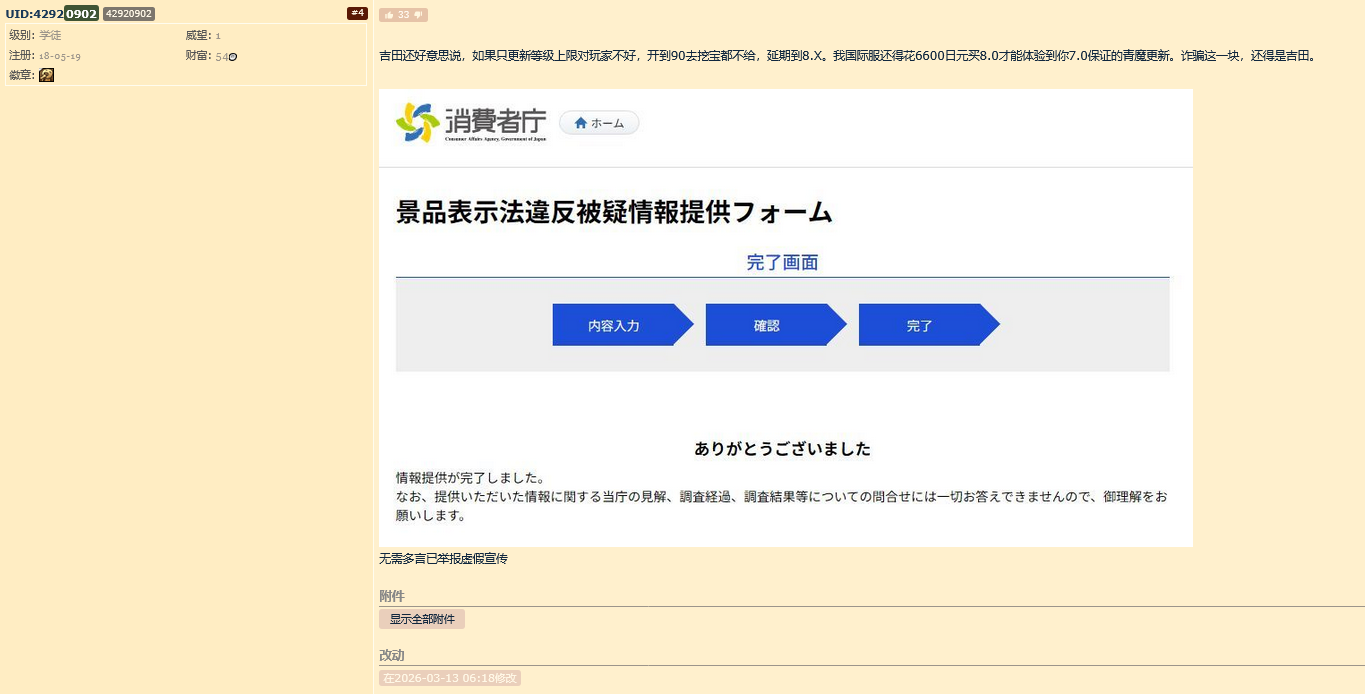This screenshot has width=1365, height=694.
Task: Open the ホーム home button in image
Action: [x=599, y=123]
